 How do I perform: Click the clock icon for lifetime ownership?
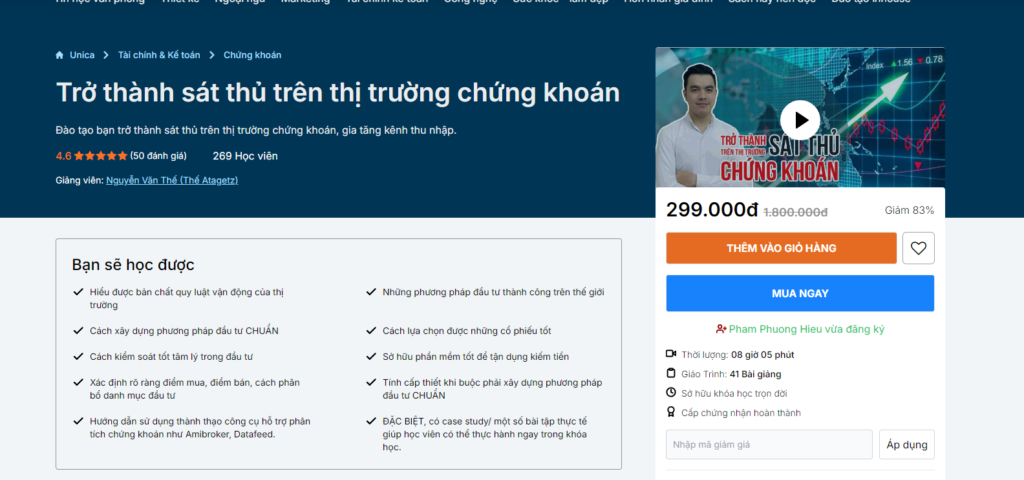click(x=671, y=393)
